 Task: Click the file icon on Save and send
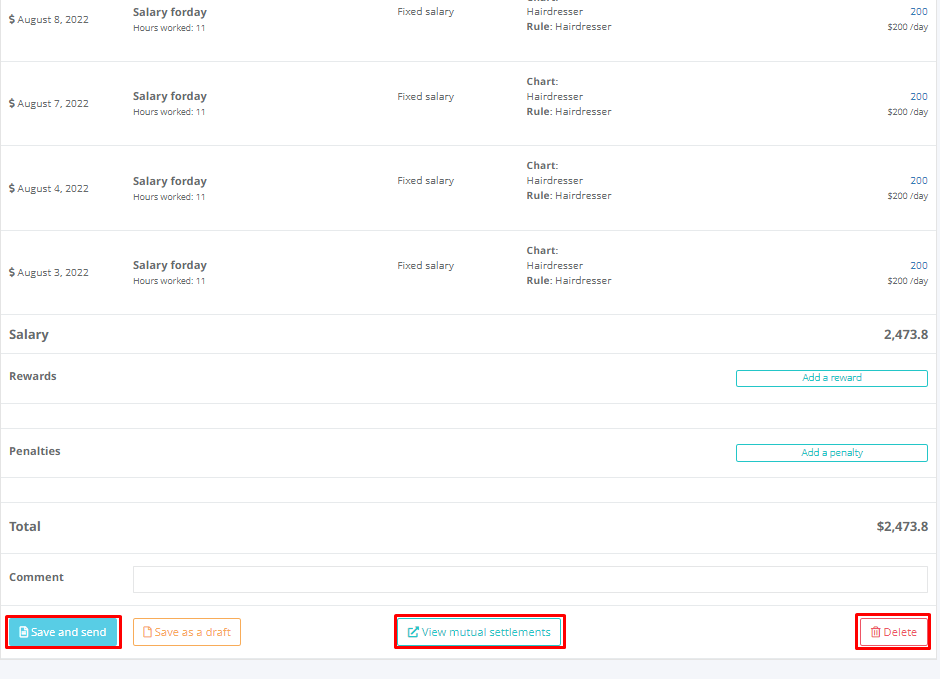point(24,632)
